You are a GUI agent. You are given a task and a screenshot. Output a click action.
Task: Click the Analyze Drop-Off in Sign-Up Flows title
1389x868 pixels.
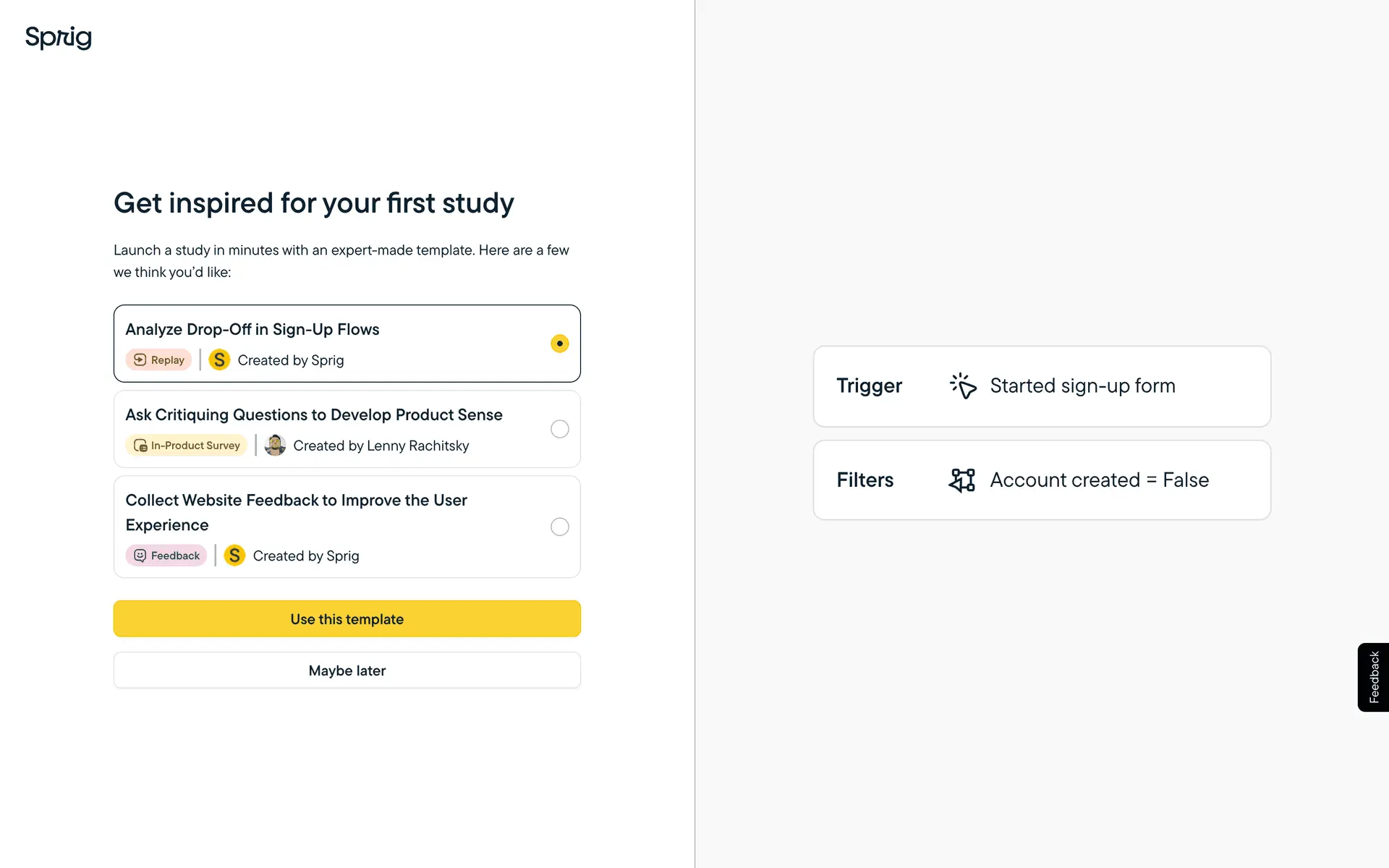(252, 330)
